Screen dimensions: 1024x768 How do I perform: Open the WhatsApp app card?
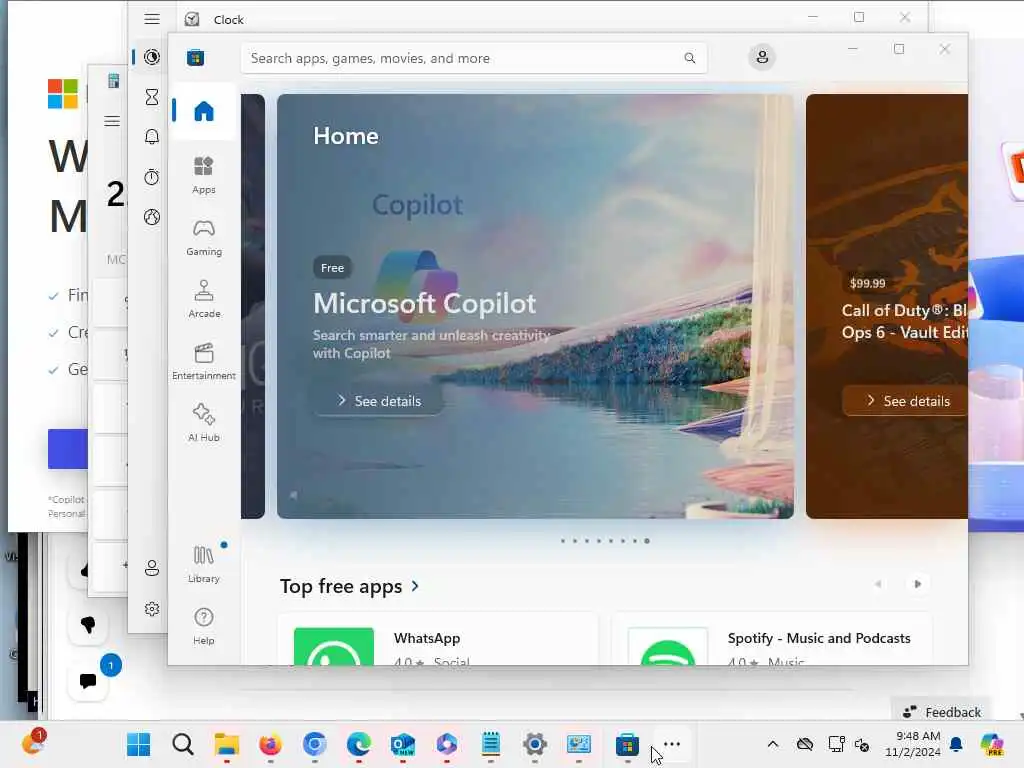click(438, 639)
